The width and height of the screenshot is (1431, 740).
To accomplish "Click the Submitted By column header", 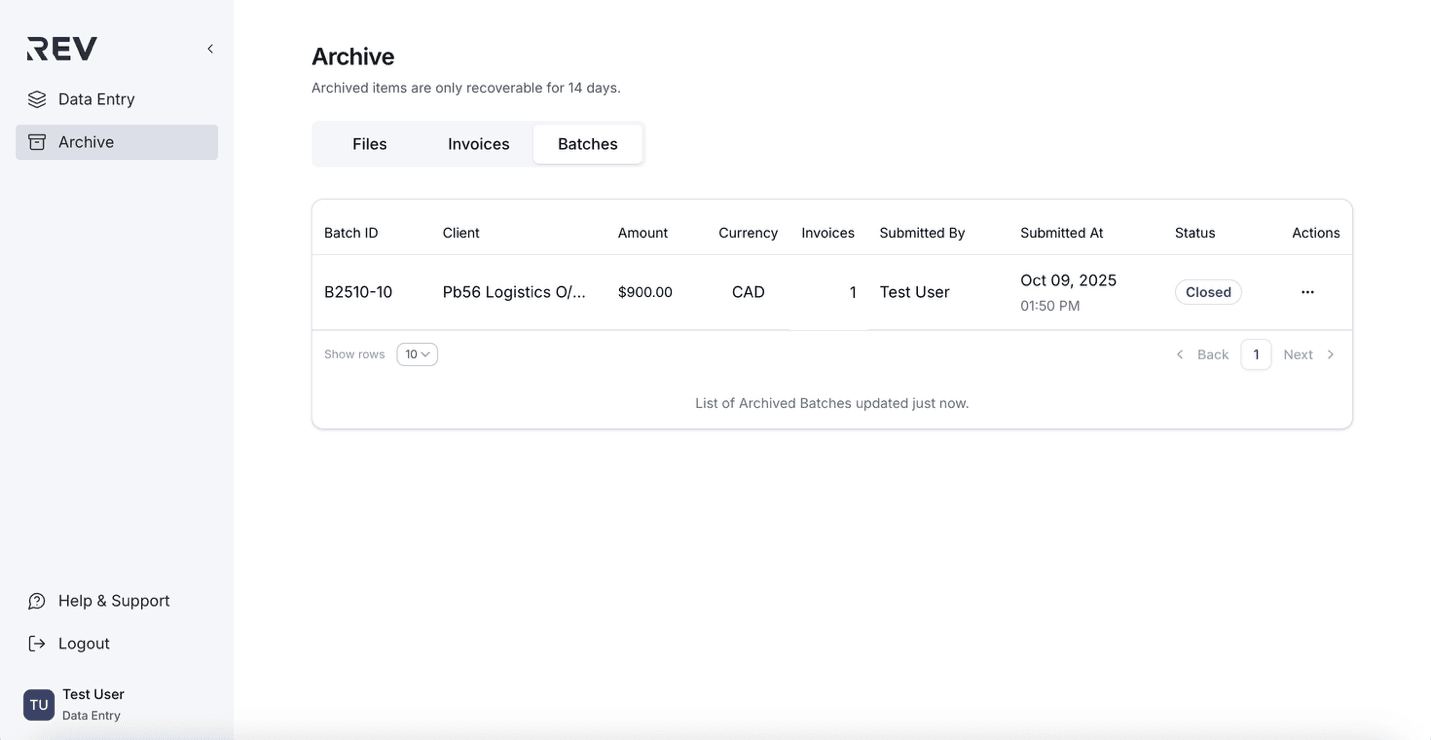I will point(921,232).
